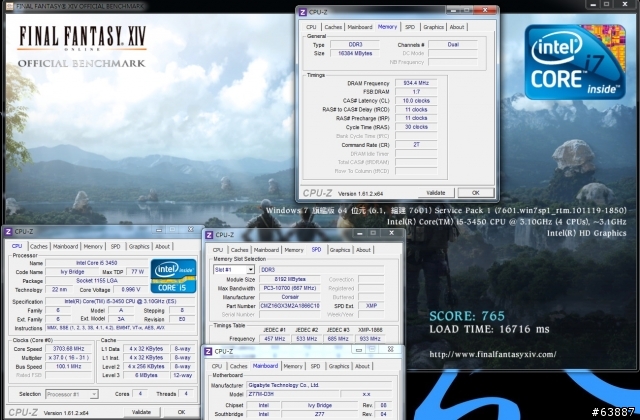Switch to Caches tab in the CPU window
This screenshot has width=640, height=420.
pos(39,247)
